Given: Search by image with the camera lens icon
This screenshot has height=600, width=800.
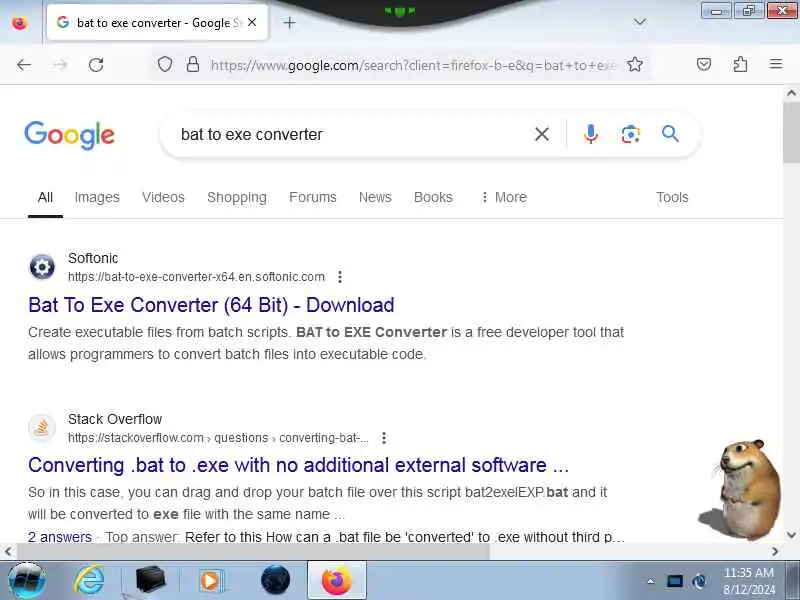Looking at the screenshot, I should (631, 134).
